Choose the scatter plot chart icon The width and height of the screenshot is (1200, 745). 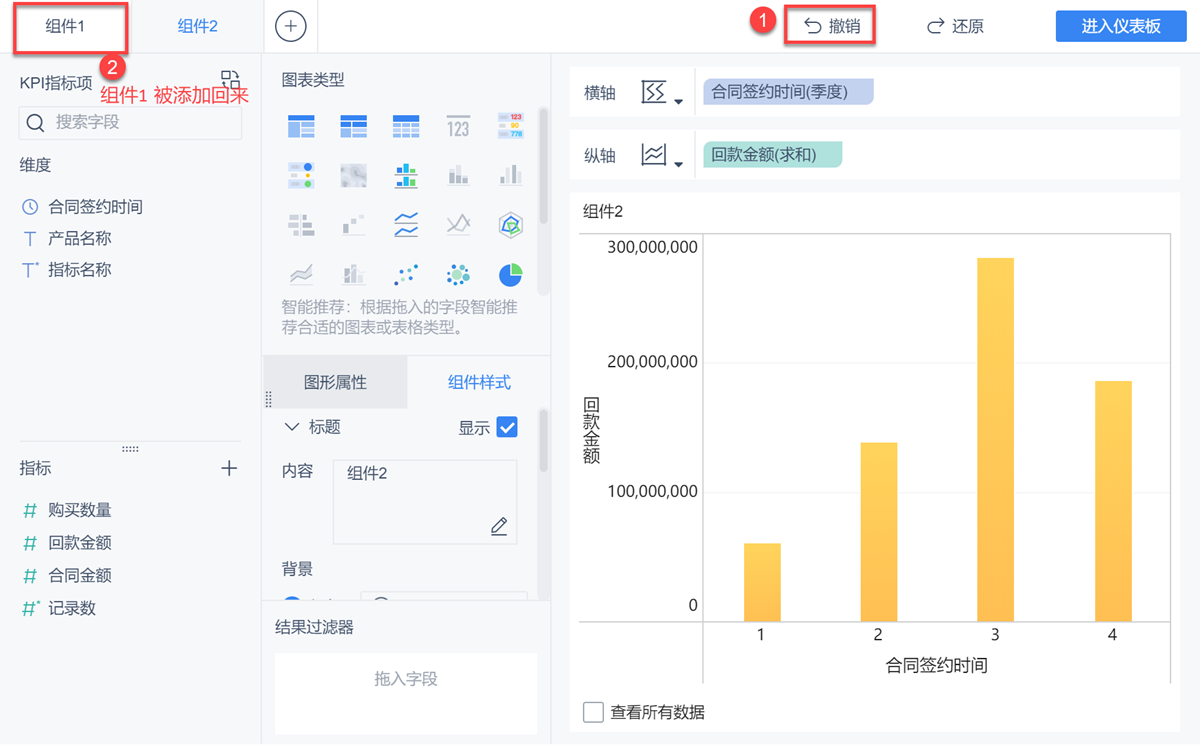(x=406, y=274)
